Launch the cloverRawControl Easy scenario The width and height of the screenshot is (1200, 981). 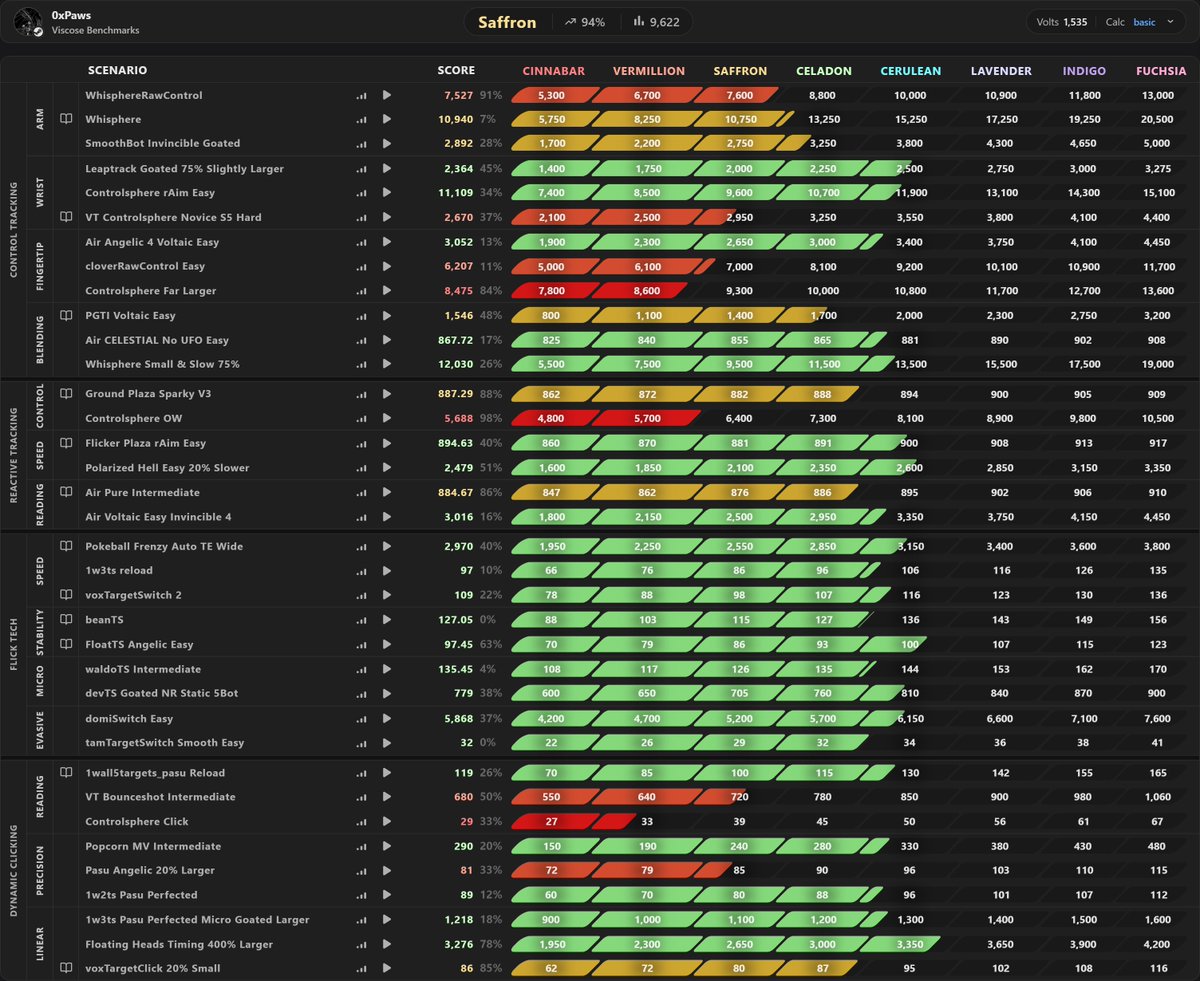point(387,267)
